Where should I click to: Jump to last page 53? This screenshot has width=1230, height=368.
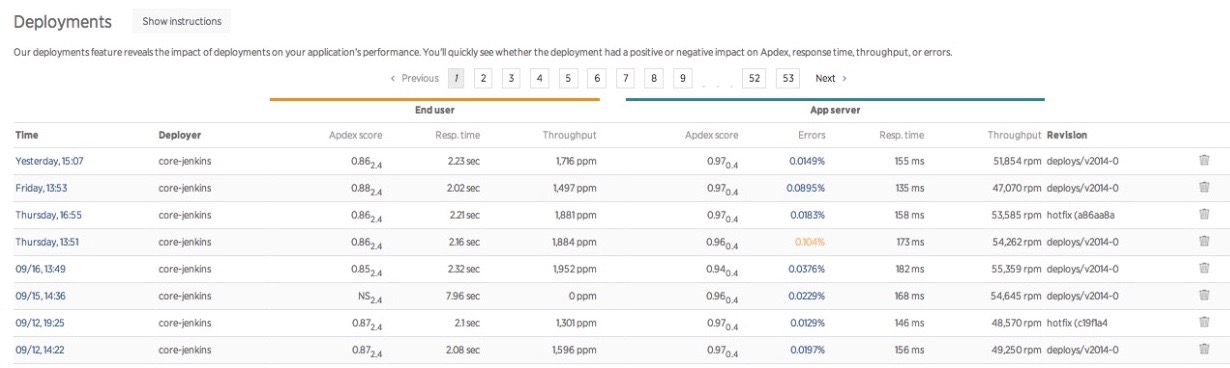pos(788,78)
